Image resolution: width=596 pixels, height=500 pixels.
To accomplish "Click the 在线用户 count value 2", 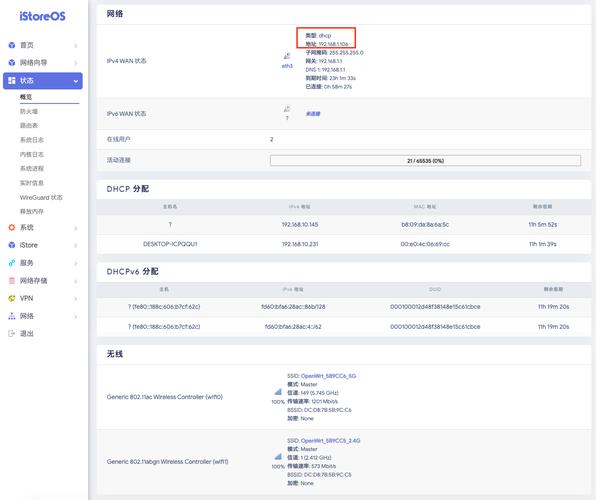I will (272, 140).
